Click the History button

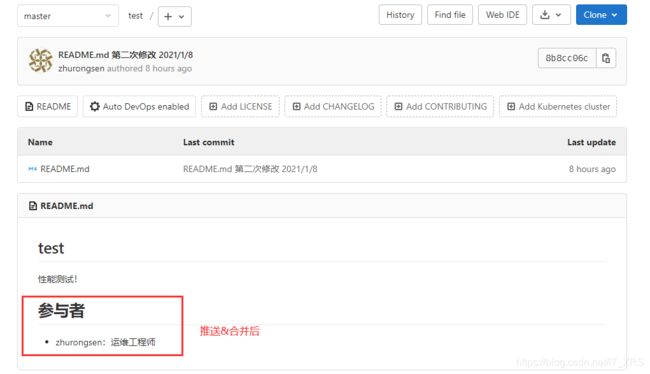click(400, 15)
